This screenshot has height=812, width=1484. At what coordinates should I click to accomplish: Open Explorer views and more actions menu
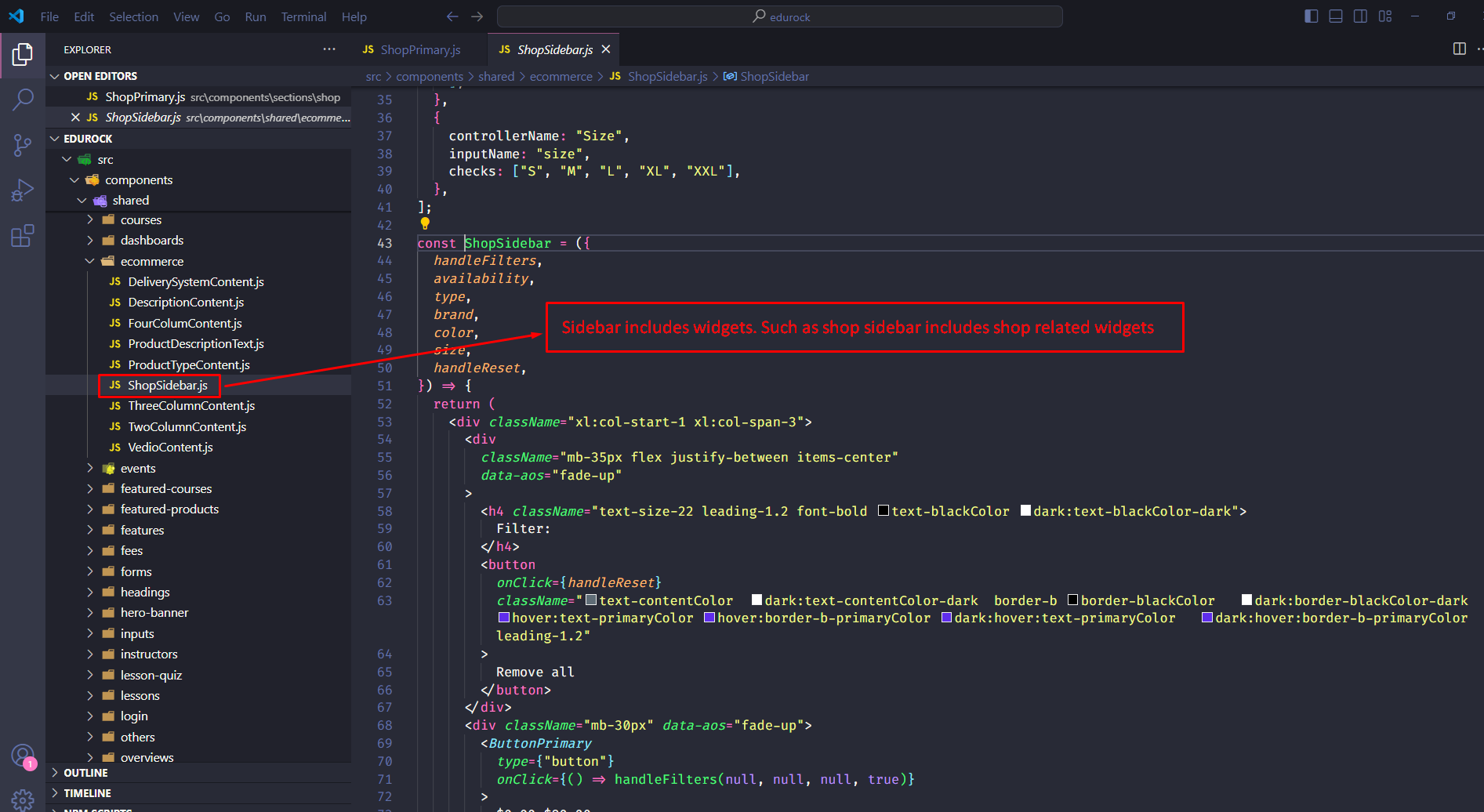tap(329, 49)
